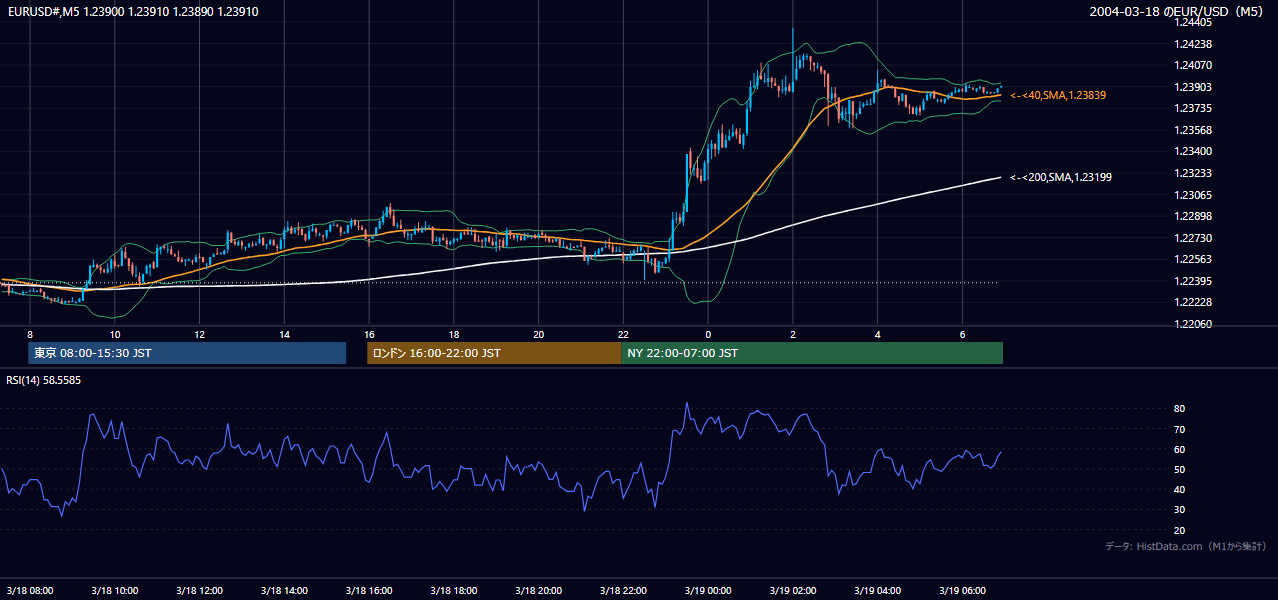Click the 3/18 14:00 date label
The width and height of the screenshot is (1278, 600).
pos(285,591)
